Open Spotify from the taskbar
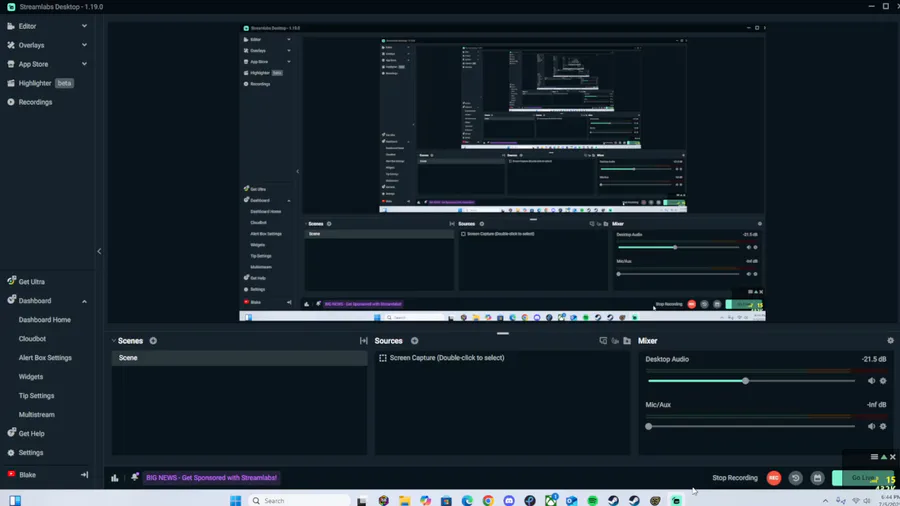Image resolution: width=900 pixels, height=506 pixels. click(x=592, y=500)
